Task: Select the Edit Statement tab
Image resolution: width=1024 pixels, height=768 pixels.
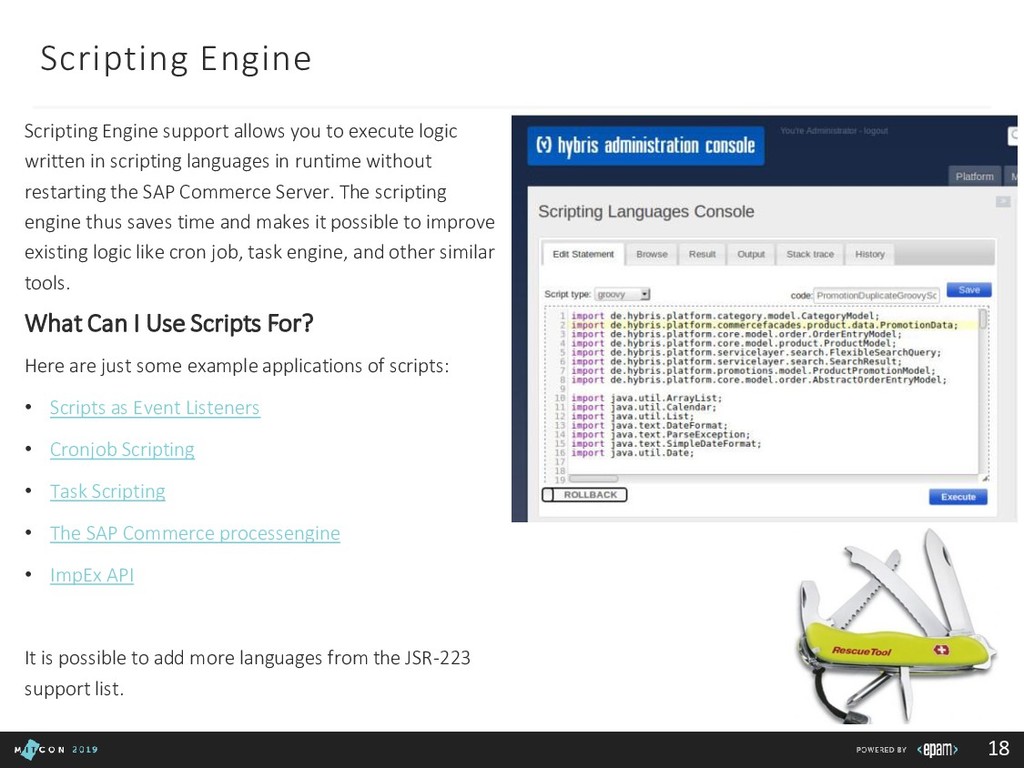Action: [x=583, y=254]
